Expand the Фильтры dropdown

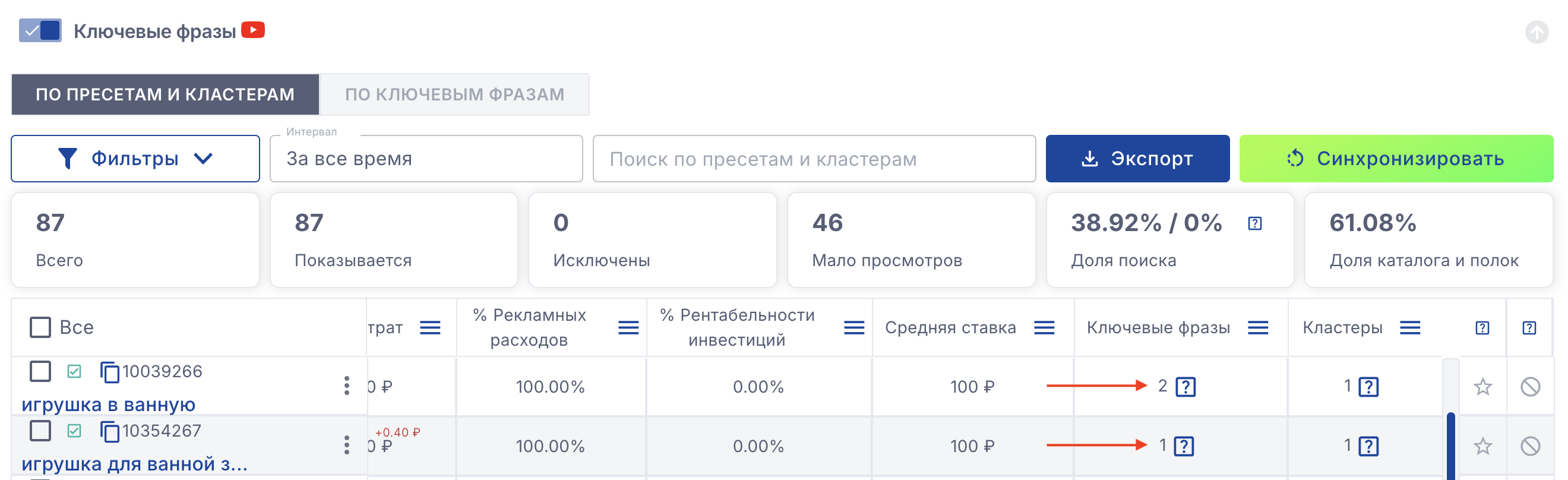pos(135,159)
